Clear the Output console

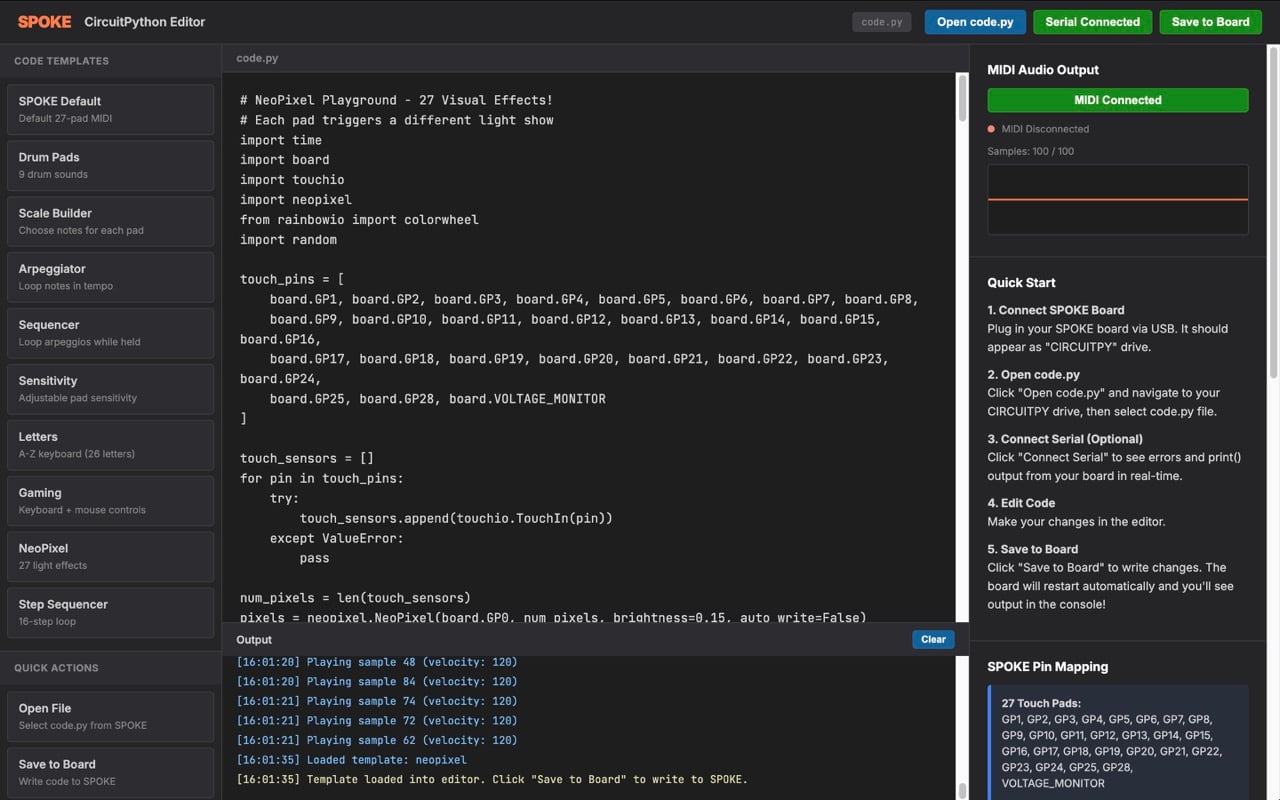point(933,640)
